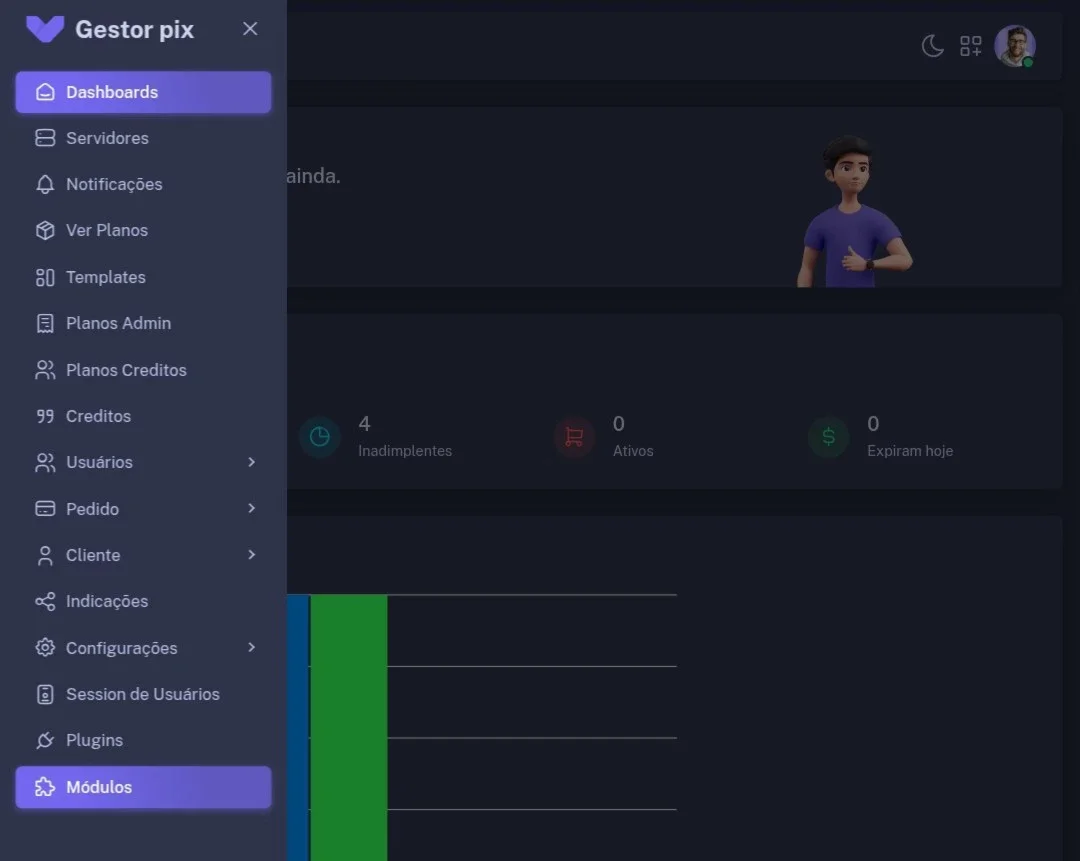Click the Creditos quote icon
This screenshot has height=861, width=1080.
point(45,416)
